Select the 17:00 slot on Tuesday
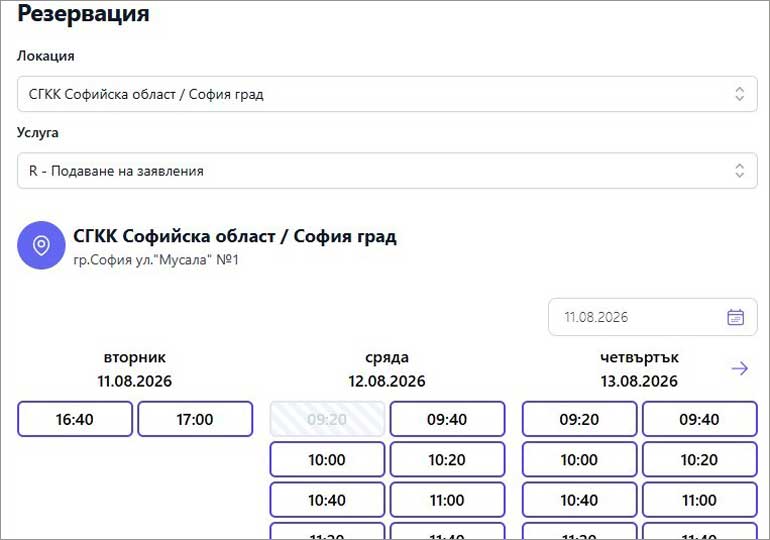 (195, 419)
